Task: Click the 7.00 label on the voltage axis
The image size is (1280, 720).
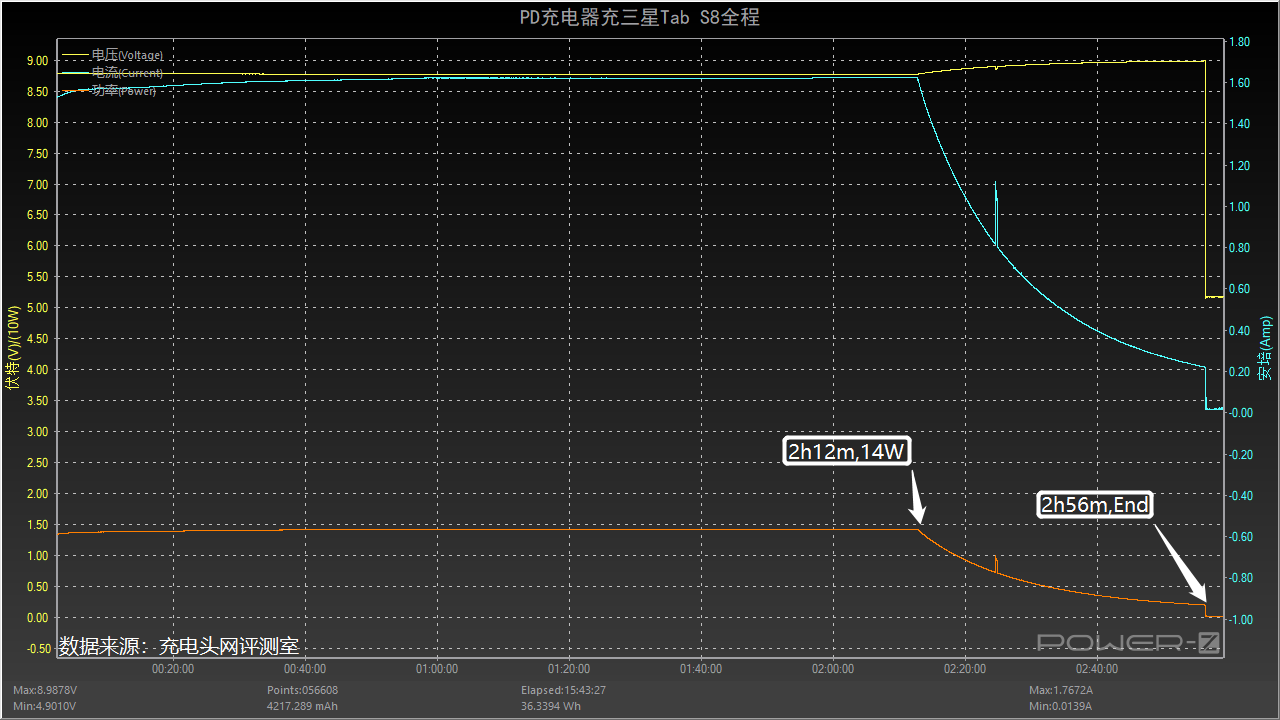Action: [x=37, y=185]
